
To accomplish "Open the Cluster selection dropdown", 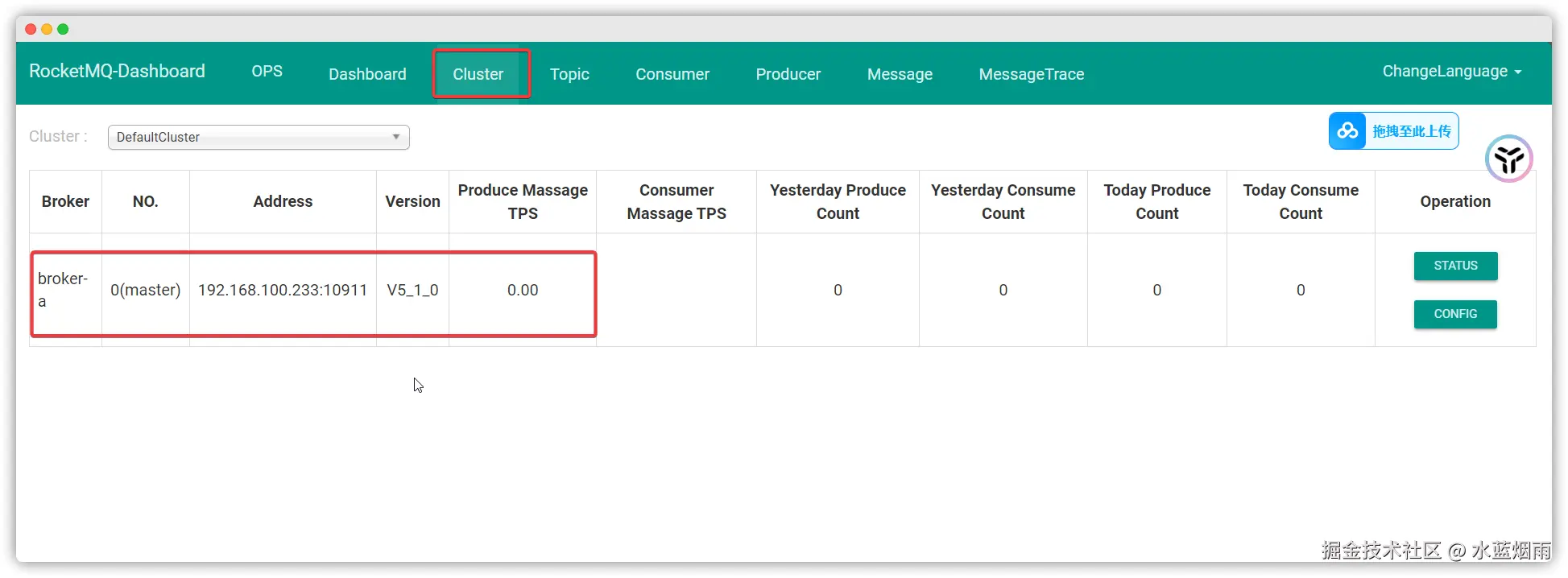I will pos(259,137).
